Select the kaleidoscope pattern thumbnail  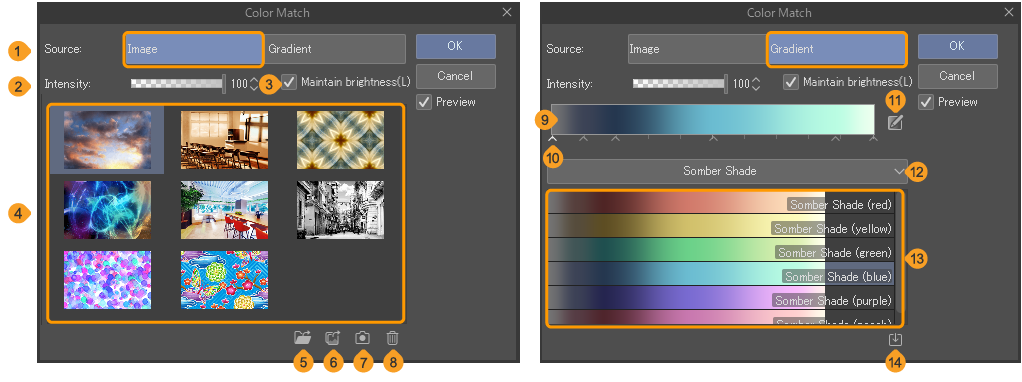[x=341, y=140]
